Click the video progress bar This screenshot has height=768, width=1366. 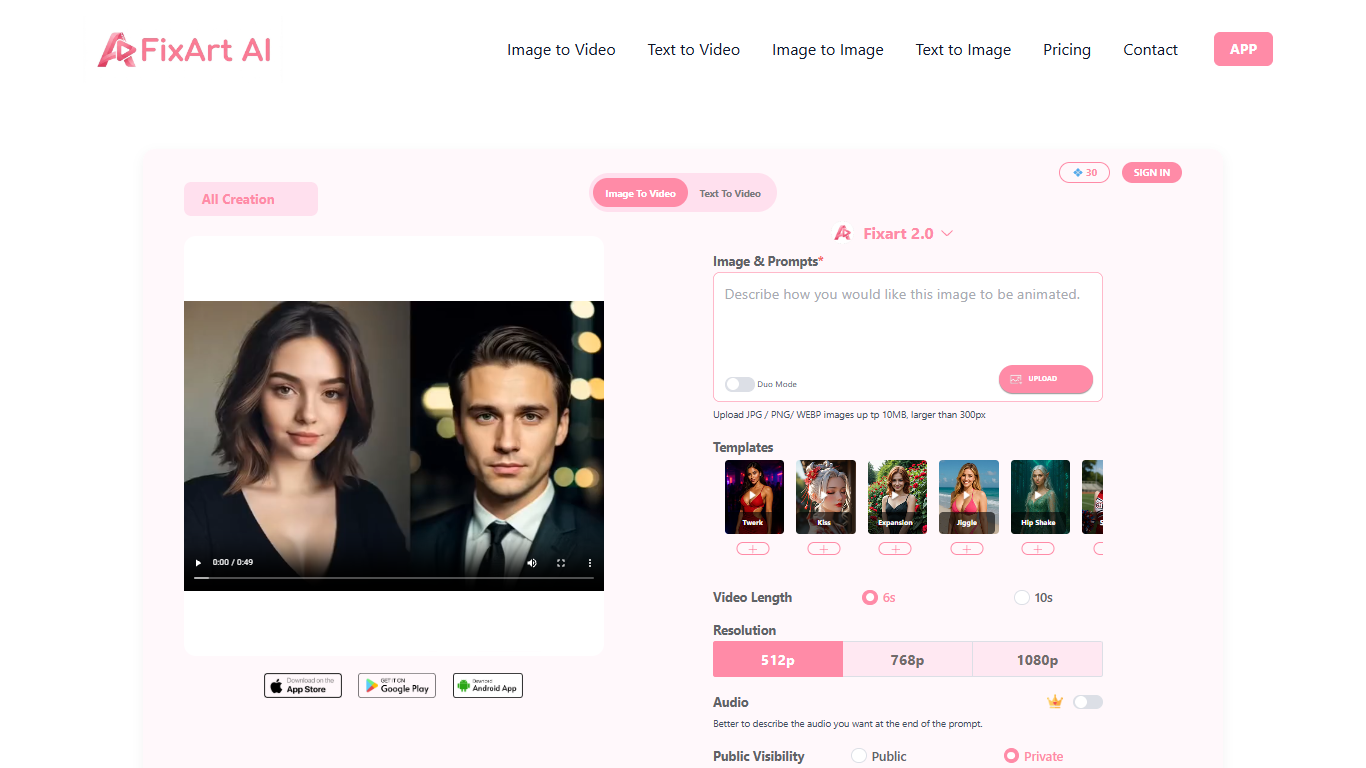click(394, 578)
